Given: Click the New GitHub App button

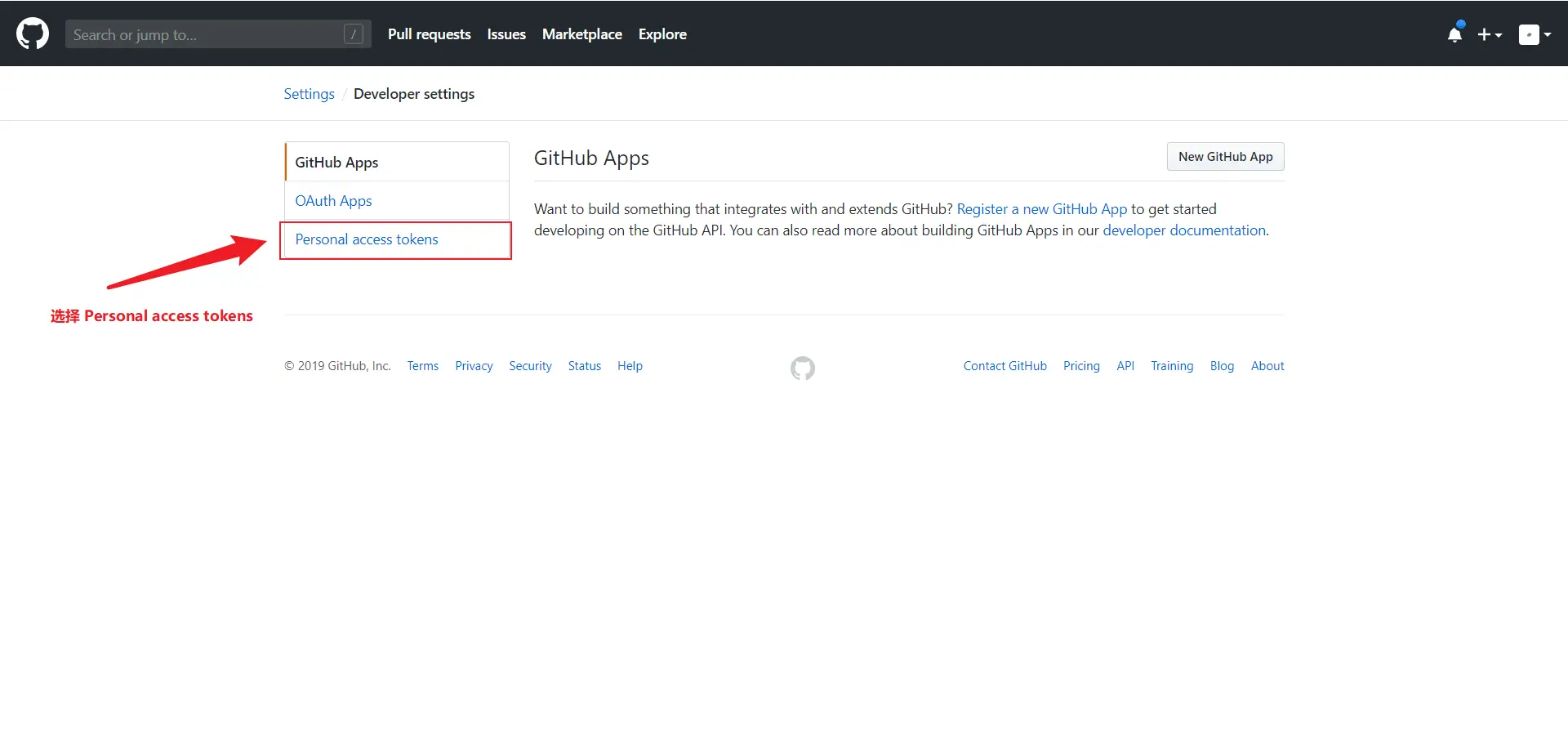Looking at the screenshot, I should 1225,157.
